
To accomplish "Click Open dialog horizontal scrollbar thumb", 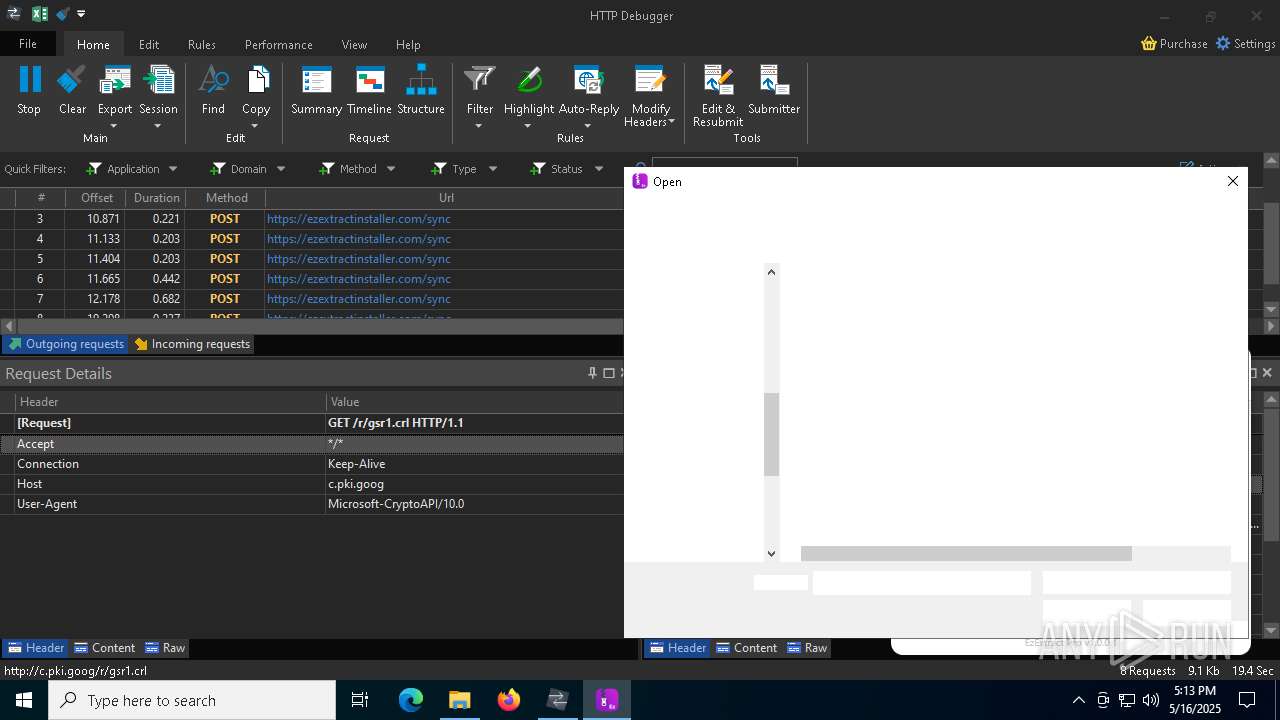I will [966, 553].
